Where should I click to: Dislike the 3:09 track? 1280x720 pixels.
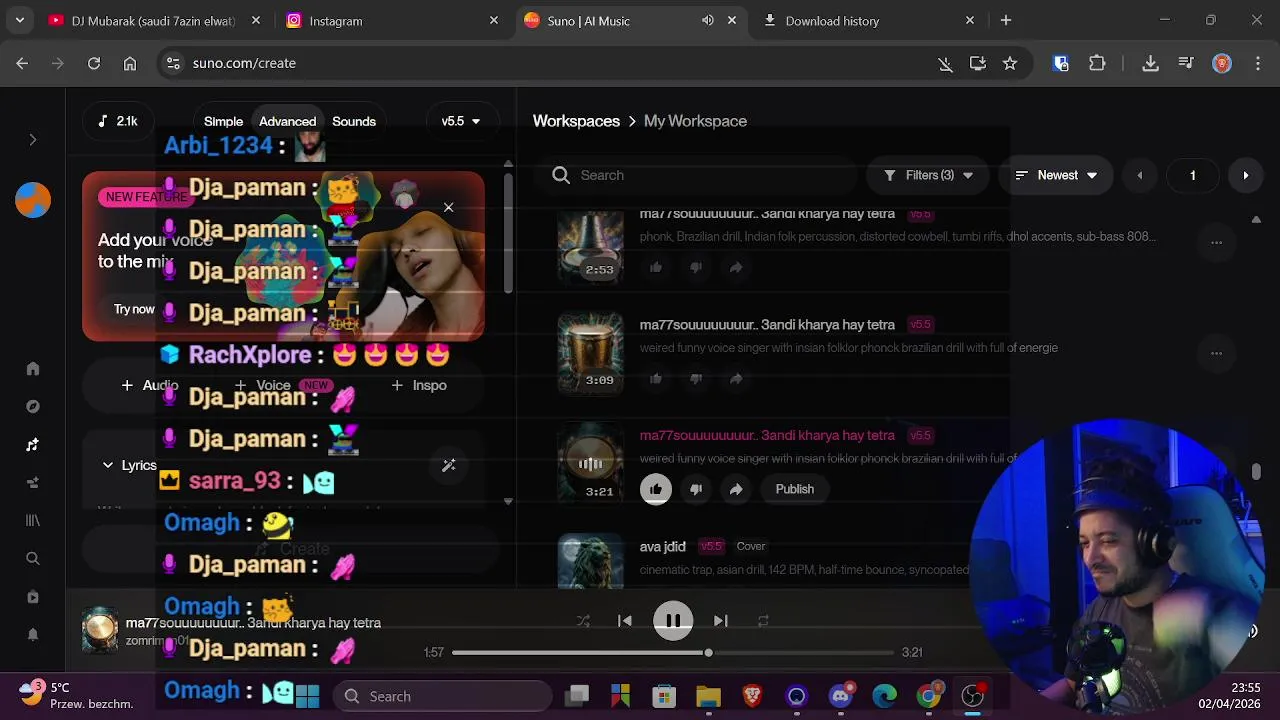[x=696, y=379]
